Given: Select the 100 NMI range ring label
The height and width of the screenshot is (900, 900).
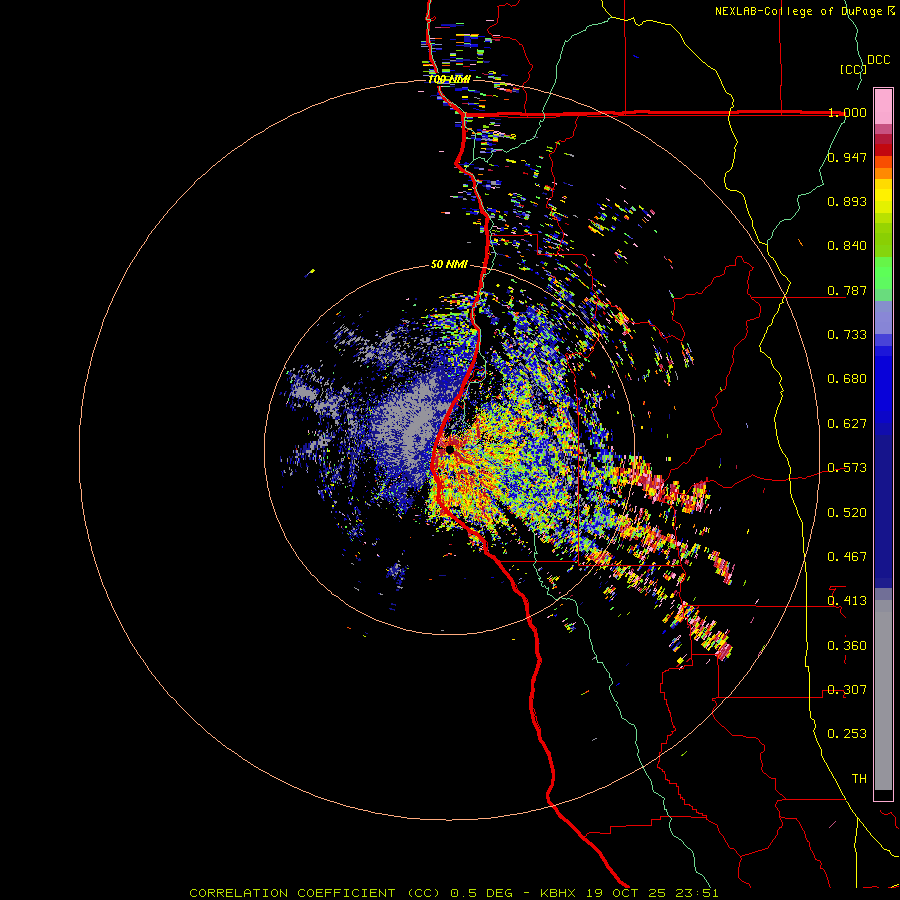Looking at the screenshot, I should pyautogui.click(x=449, y=79).
